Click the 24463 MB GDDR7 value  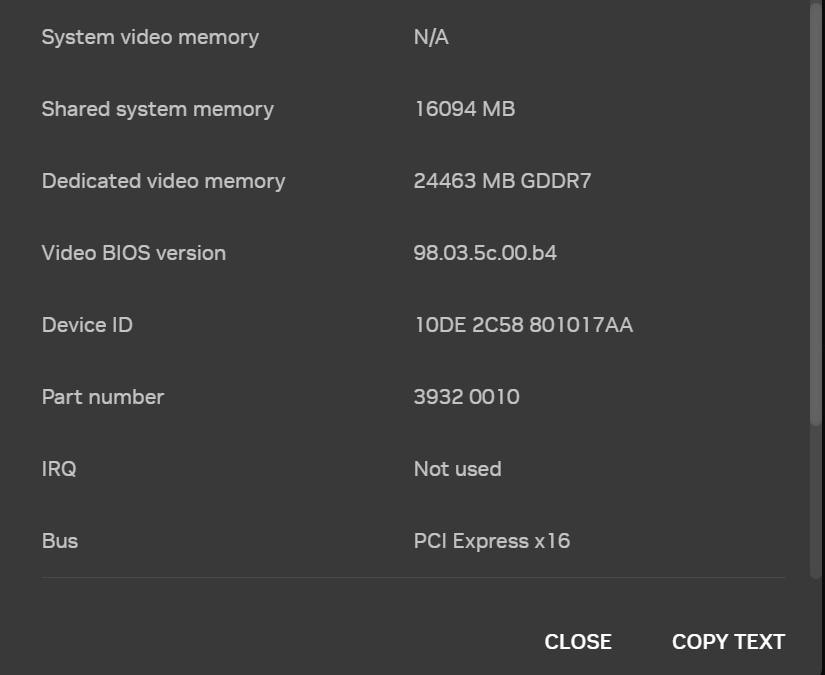pos(502,181)
